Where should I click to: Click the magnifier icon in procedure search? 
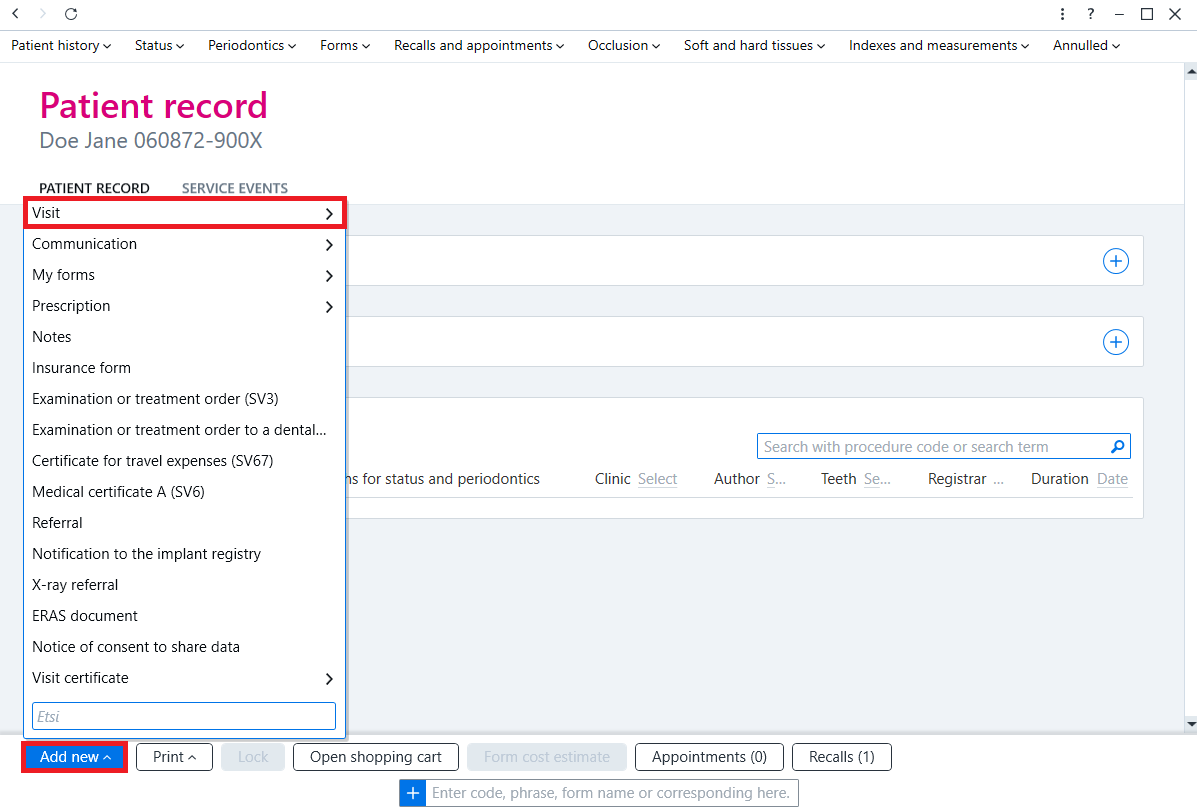point(1117,447)
